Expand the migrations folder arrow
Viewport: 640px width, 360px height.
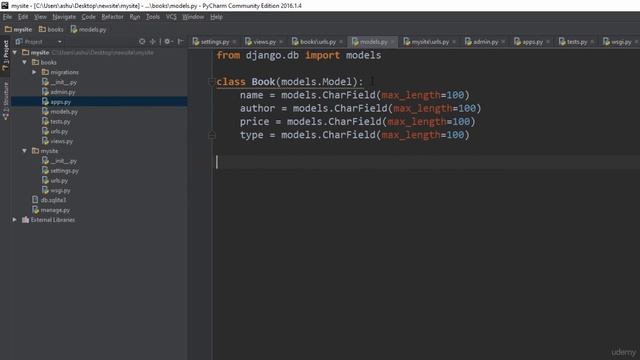pyautogui.click(x=34, y=72)
